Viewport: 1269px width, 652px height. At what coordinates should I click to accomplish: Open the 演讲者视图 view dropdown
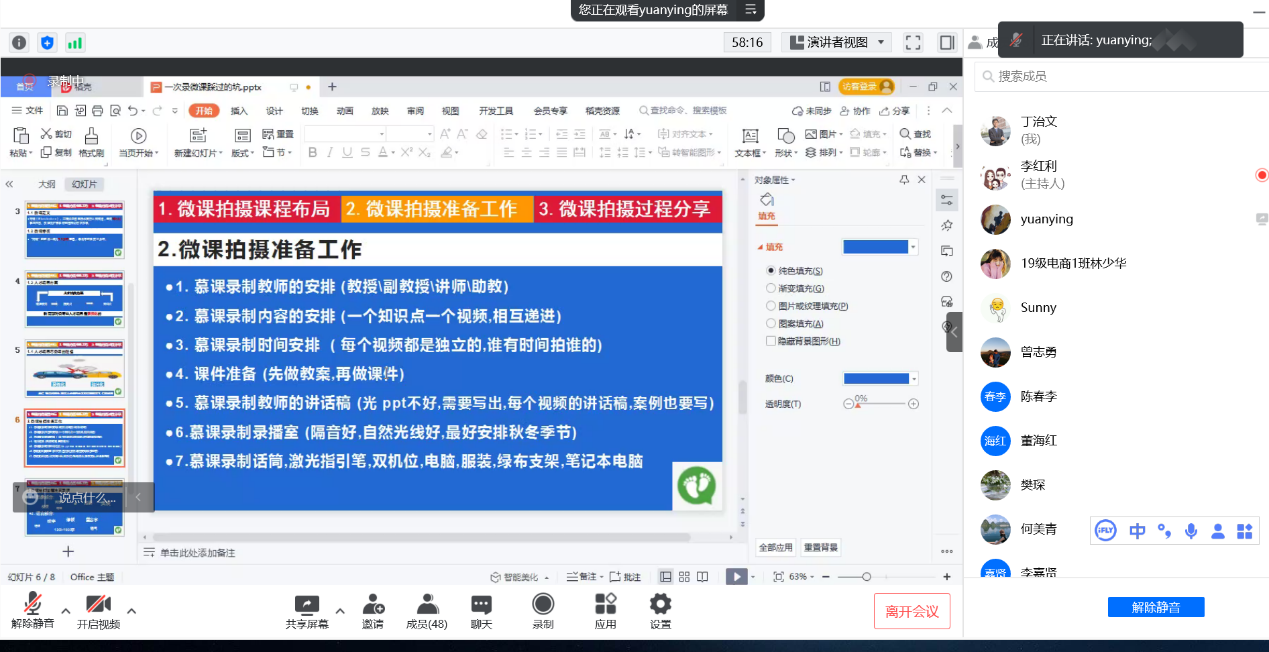836,42
